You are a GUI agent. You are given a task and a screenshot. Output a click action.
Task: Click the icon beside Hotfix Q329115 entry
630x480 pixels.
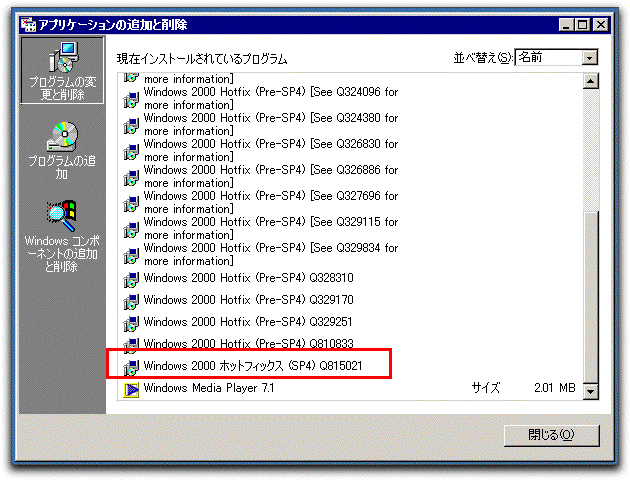(x=131, y=229)
